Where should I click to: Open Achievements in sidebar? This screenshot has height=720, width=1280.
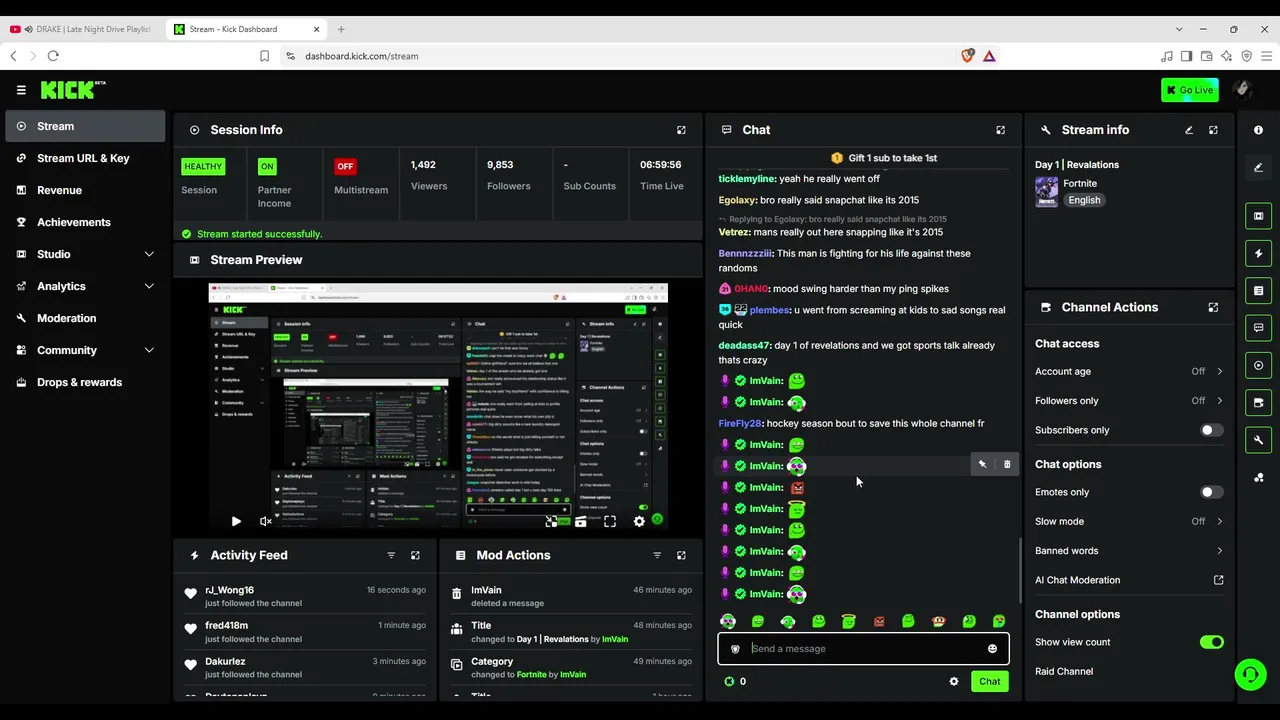(x=85, y=222)
